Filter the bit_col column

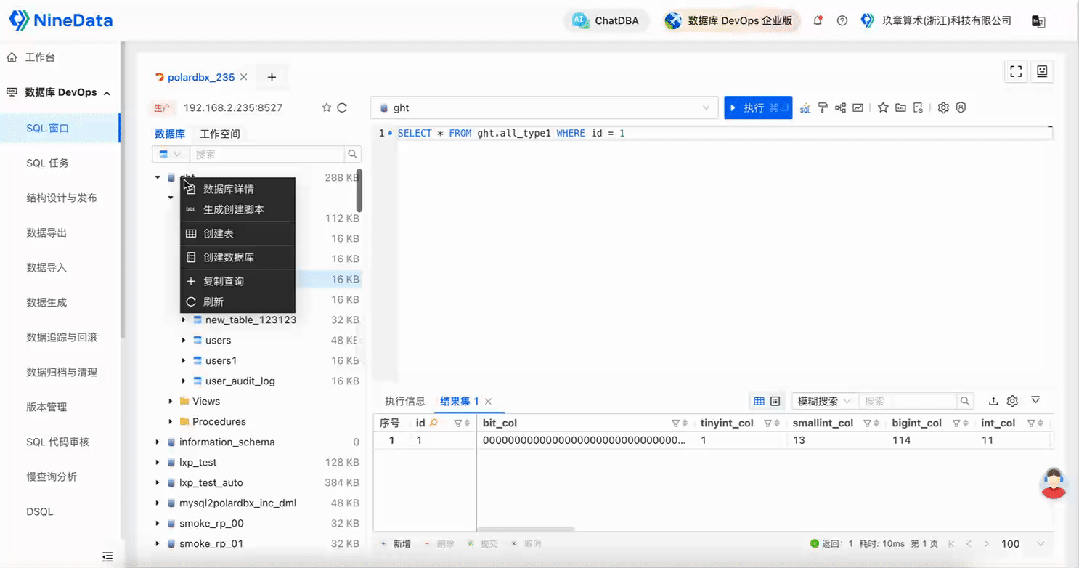pos(675,423)
